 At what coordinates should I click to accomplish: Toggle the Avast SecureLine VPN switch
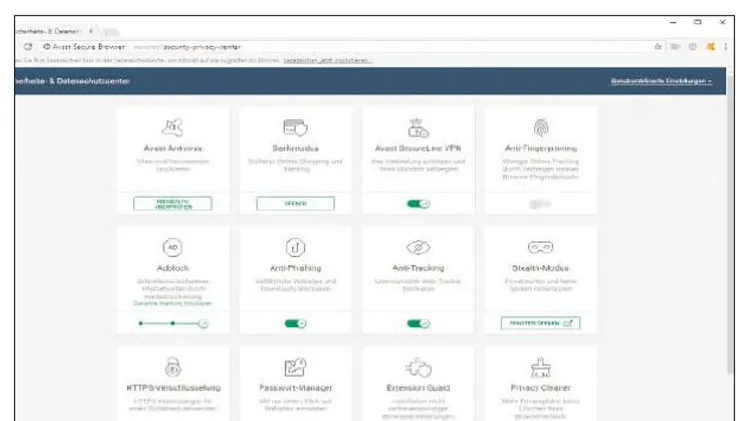pyautogui.click(x=418, y=204)
